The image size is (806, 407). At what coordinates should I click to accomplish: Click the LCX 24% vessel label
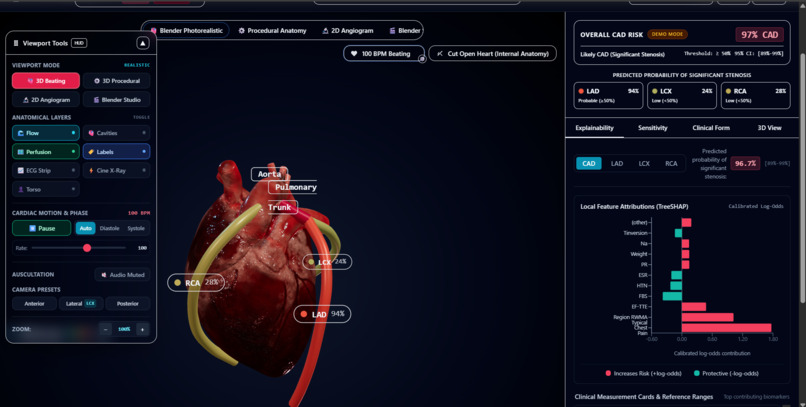tap(327, 262)
